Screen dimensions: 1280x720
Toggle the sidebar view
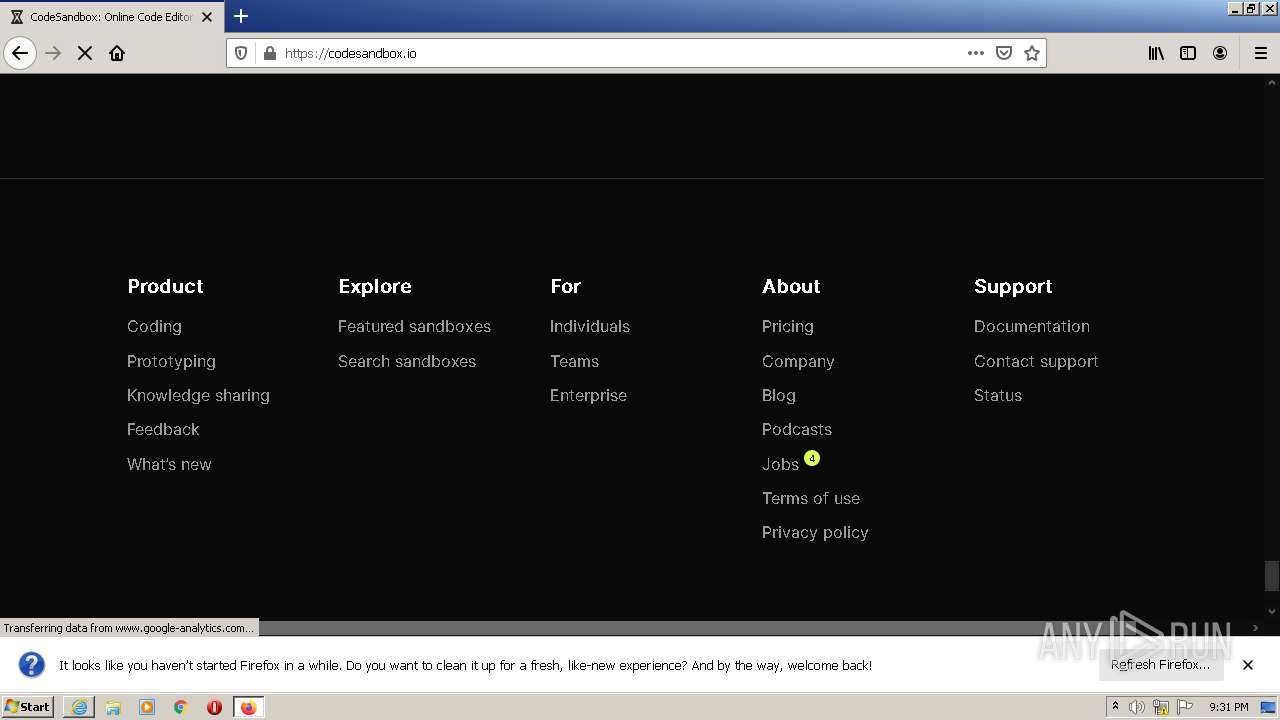[1188, 53]
